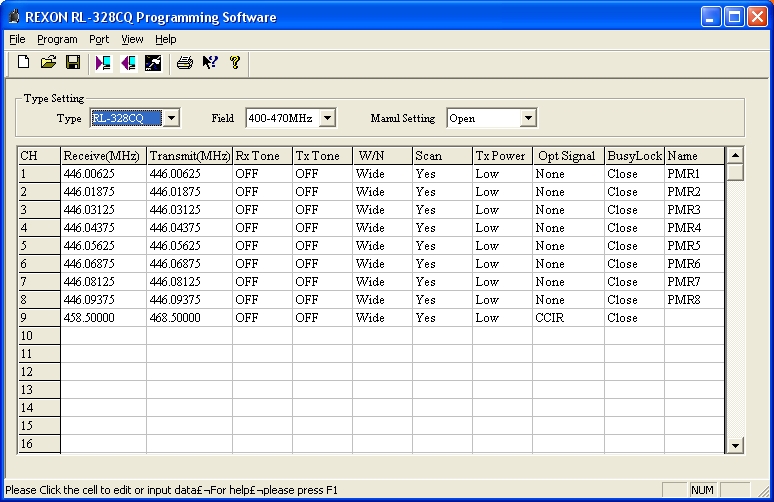
Task: Click receive cell 446.00625 in channel 1
Action: click(103, 174)
